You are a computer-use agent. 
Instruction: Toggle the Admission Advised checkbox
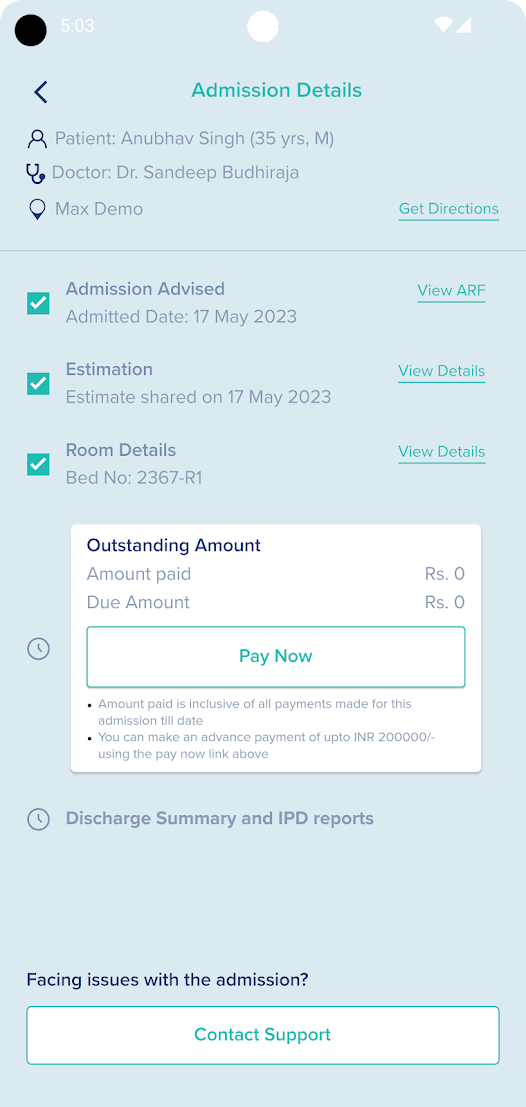click(x=38, y=304)
